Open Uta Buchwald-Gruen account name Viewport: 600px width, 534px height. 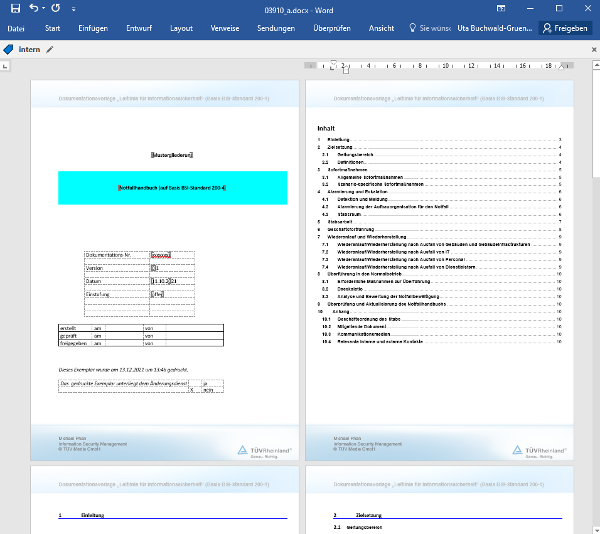493,28
